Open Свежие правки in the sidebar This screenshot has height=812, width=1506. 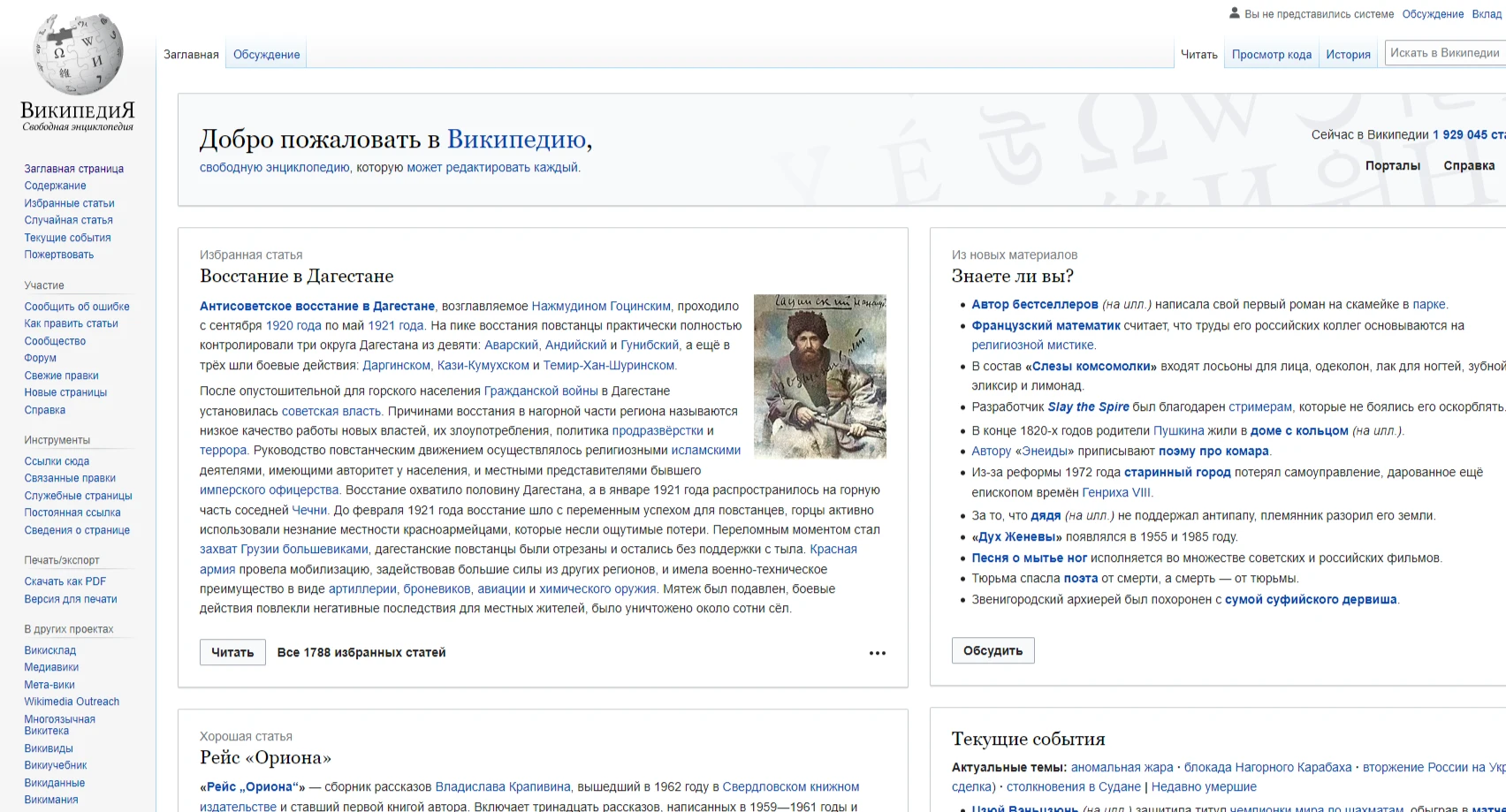click(61, 376)
